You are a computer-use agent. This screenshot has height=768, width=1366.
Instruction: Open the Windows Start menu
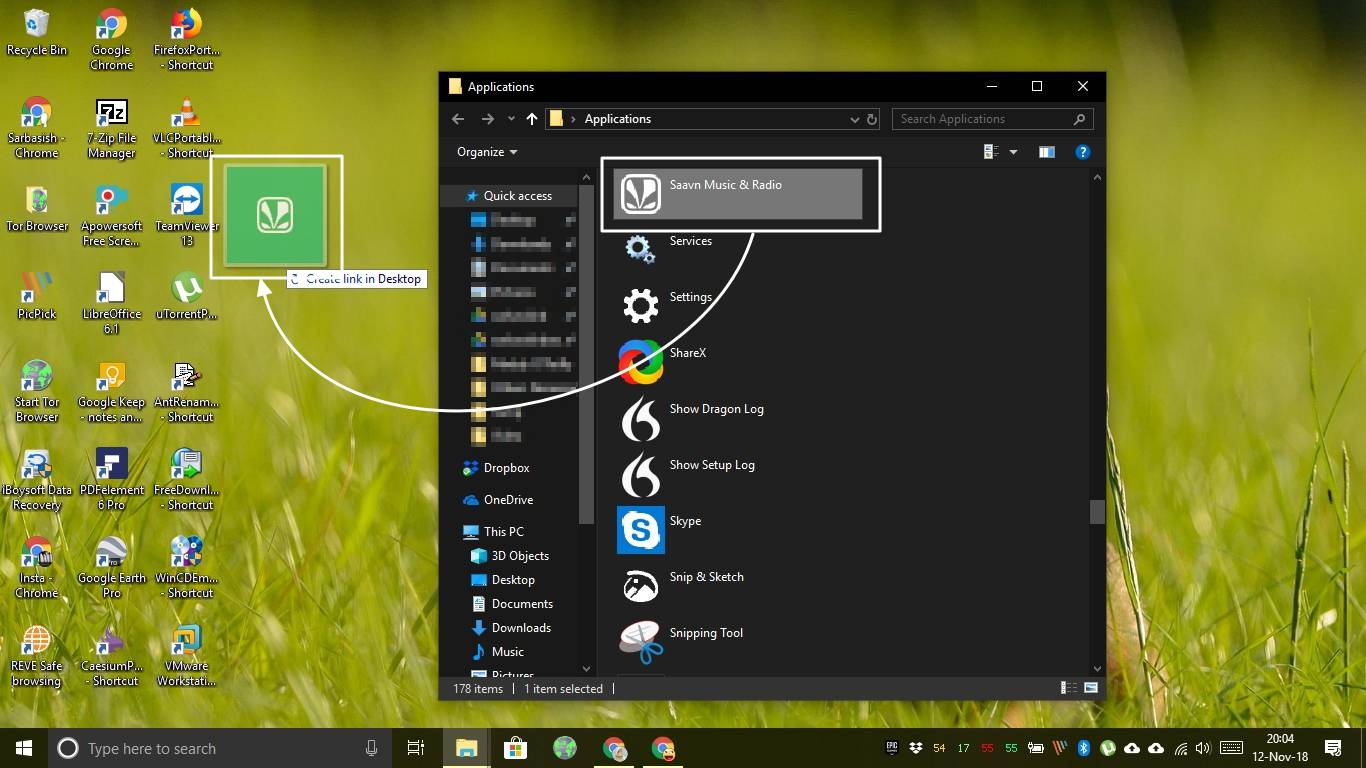coord(24,748)
